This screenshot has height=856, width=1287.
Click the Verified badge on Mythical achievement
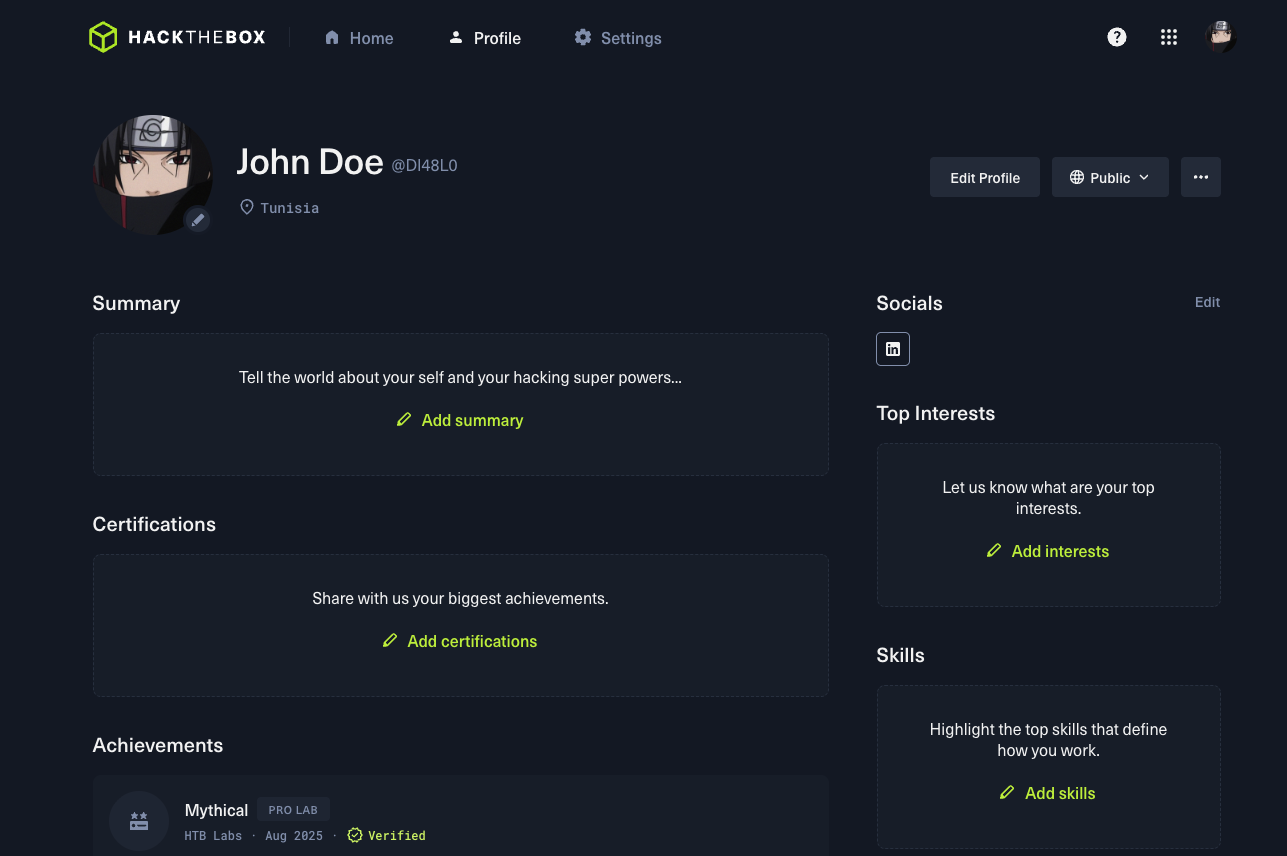386,835
